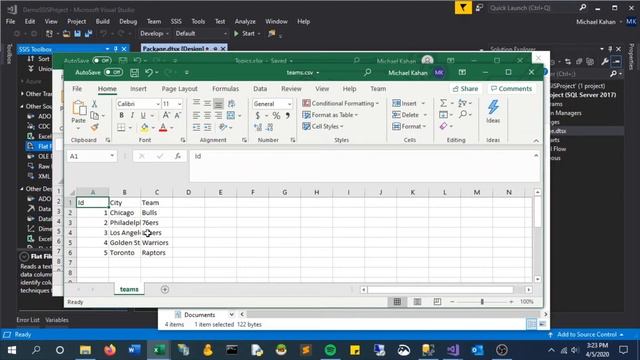Open the Debug menu in Visual Studio
The height and width of the screenshot is (360, 640).
pyautogui.click(x=128, y=21)
